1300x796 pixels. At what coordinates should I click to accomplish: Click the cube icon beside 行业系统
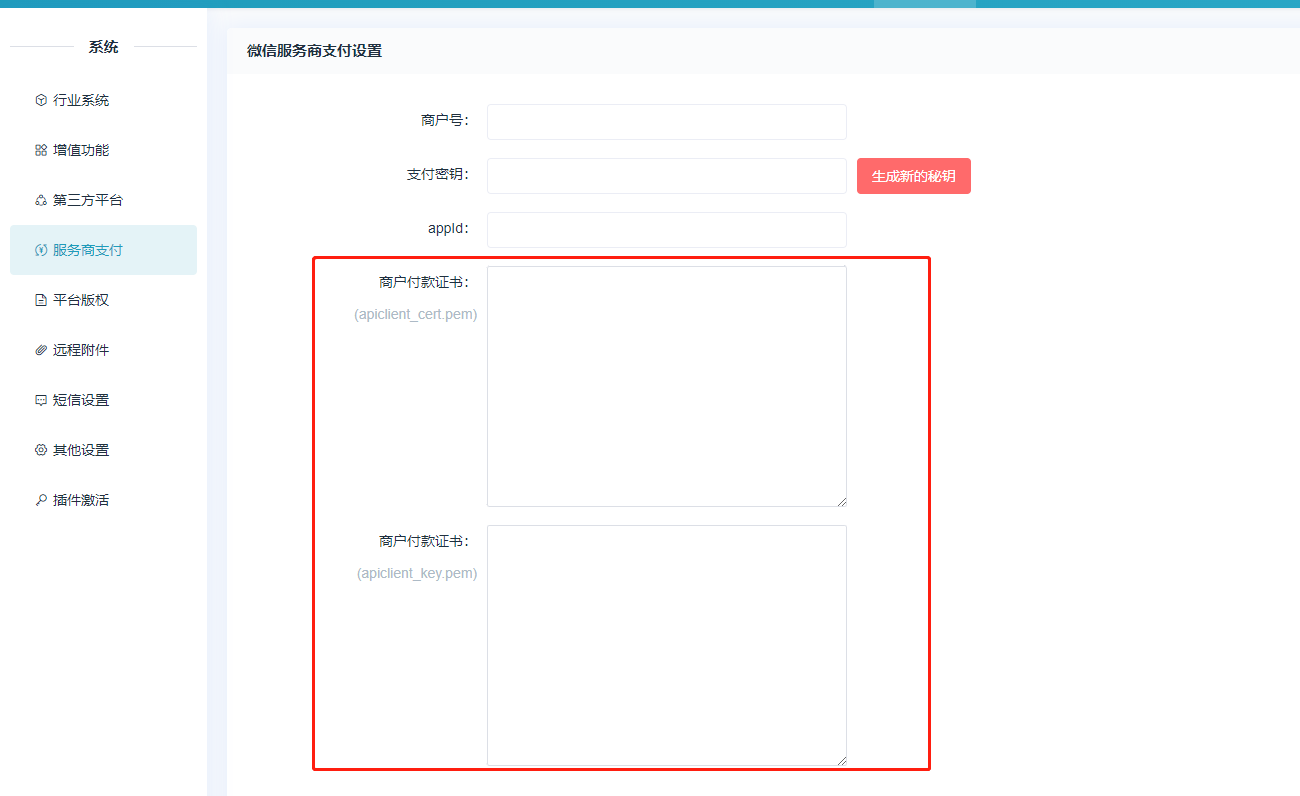click(x=41, y=100)
